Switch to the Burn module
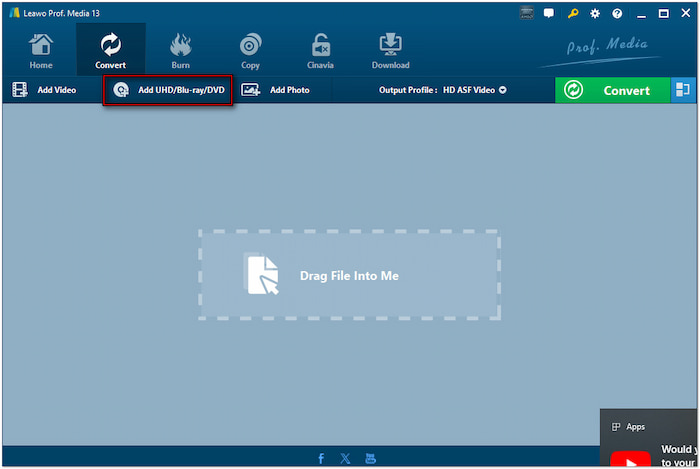Screen dimensions: 700x469 pyautogui.click(x=180, y=51)
